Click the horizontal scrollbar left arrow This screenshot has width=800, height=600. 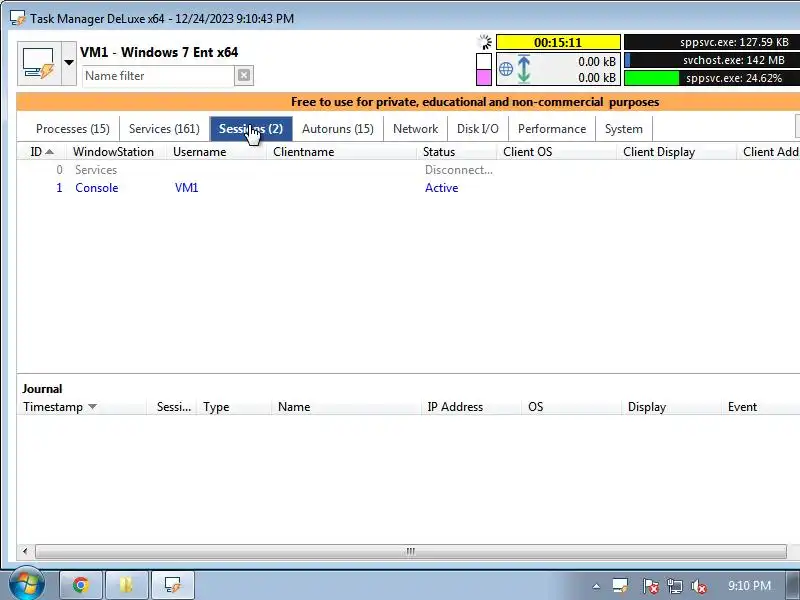(x=25, y=552)
